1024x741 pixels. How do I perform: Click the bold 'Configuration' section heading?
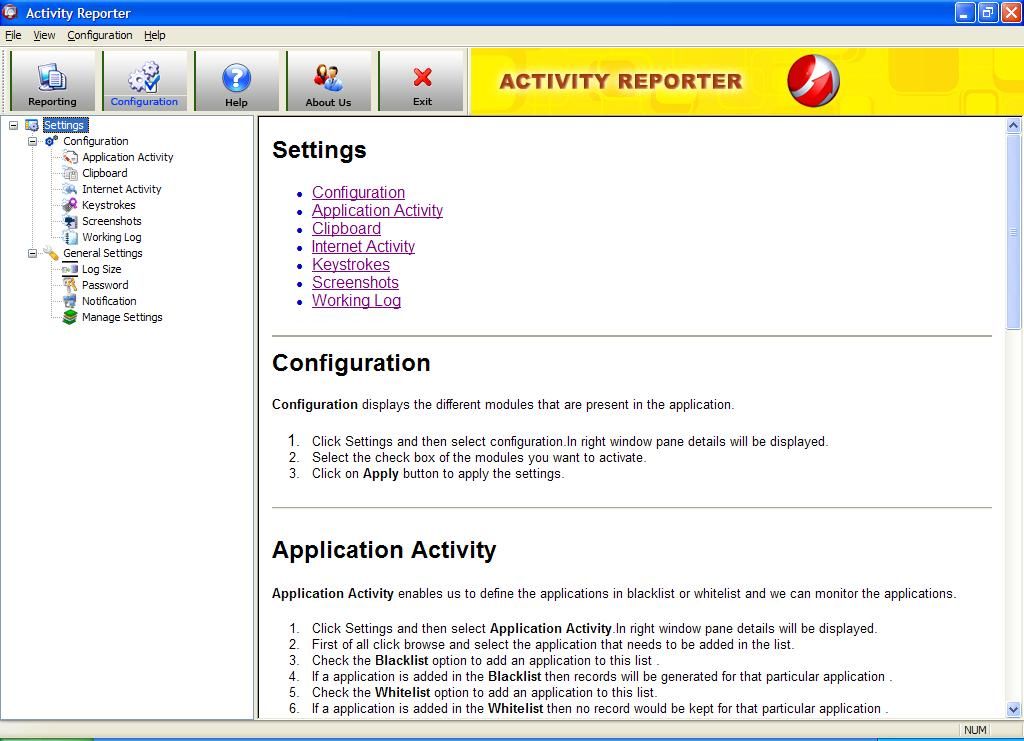tap(351, 363)
